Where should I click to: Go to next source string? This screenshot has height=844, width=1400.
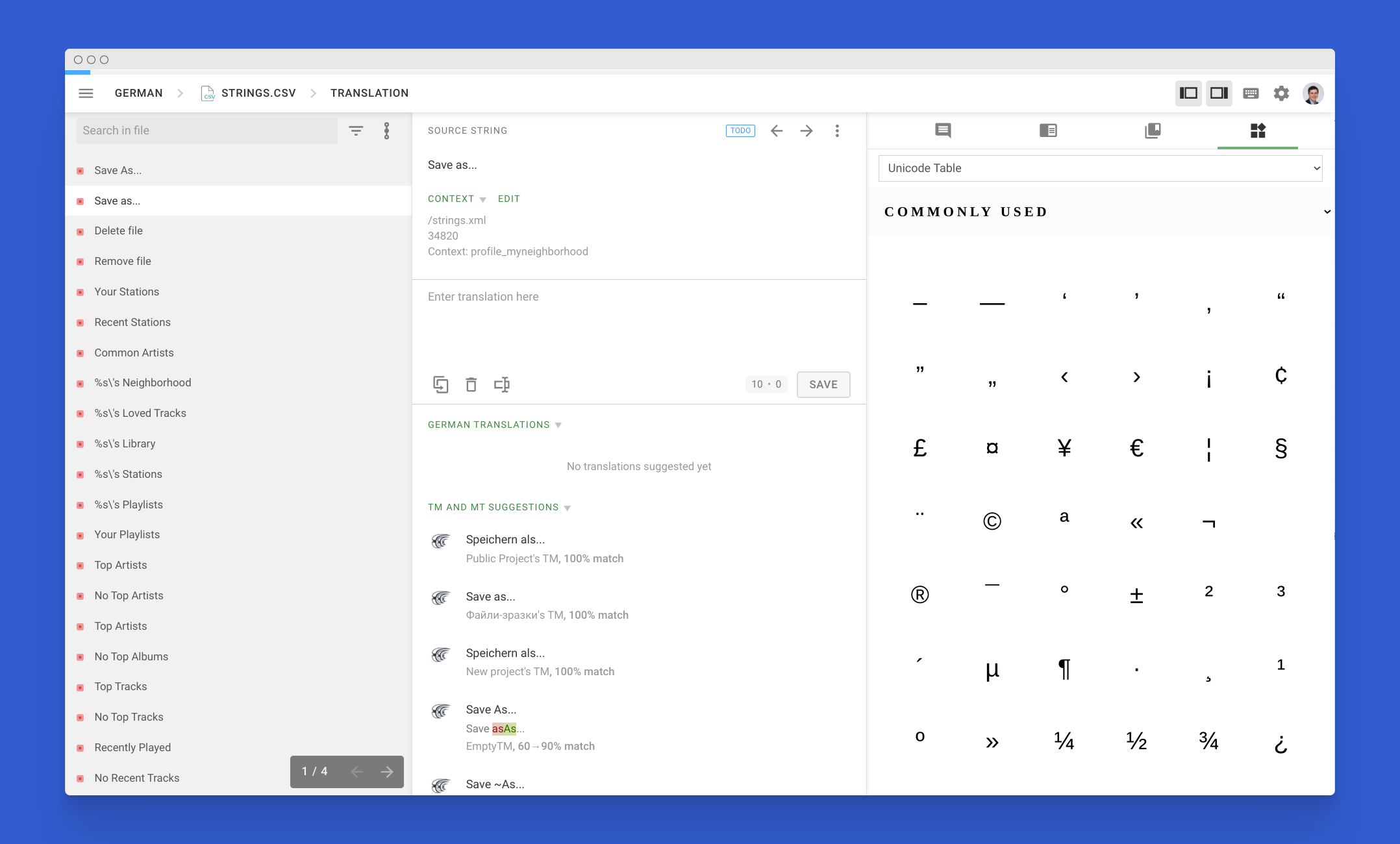[806, 131]
